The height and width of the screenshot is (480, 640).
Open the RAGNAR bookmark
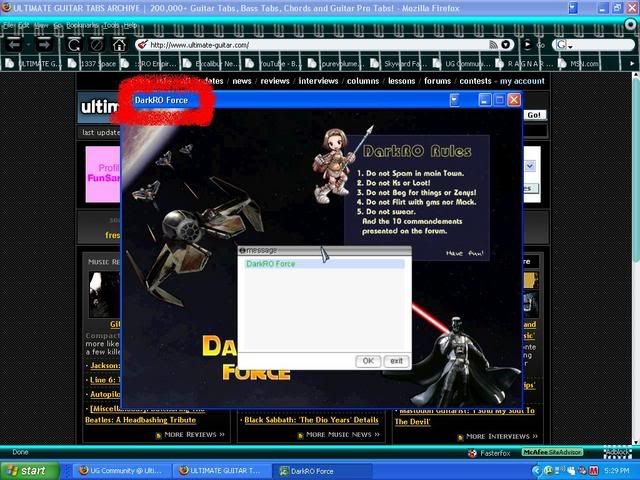point(524,64)
